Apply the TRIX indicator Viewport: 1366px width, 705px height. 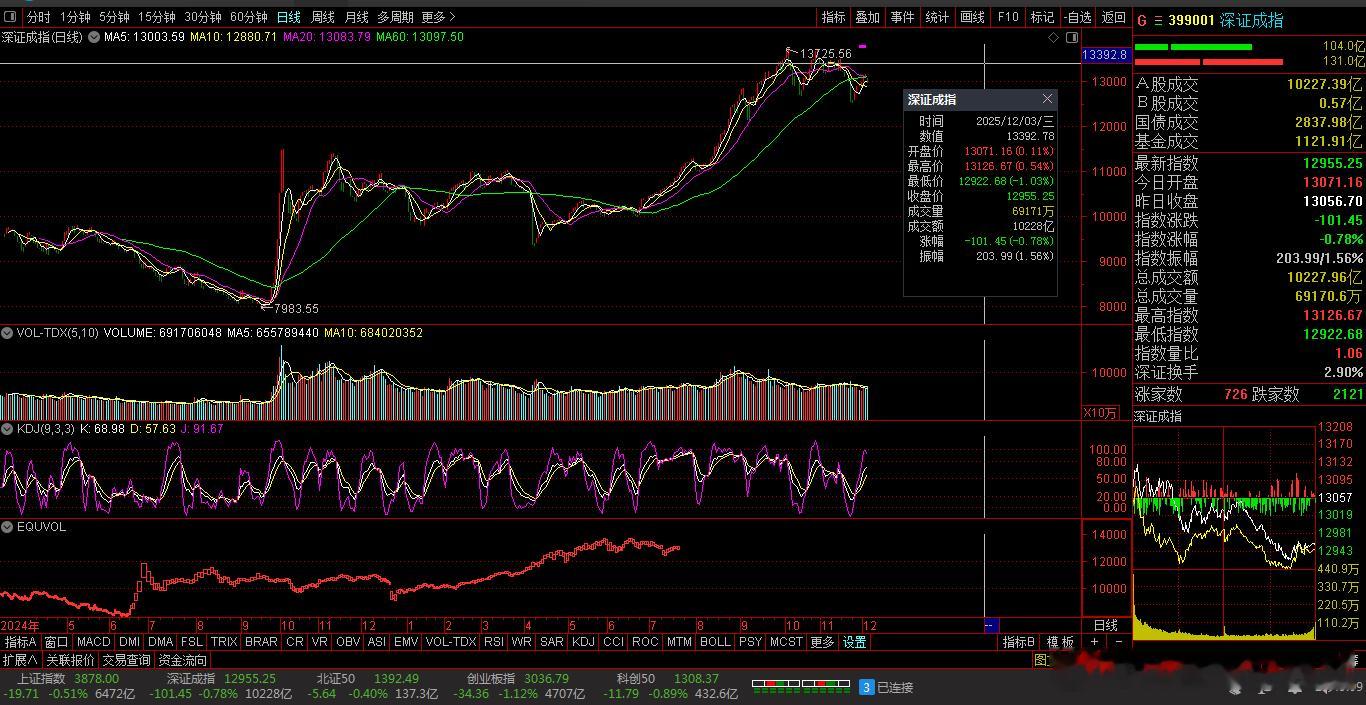pos(224,642)
